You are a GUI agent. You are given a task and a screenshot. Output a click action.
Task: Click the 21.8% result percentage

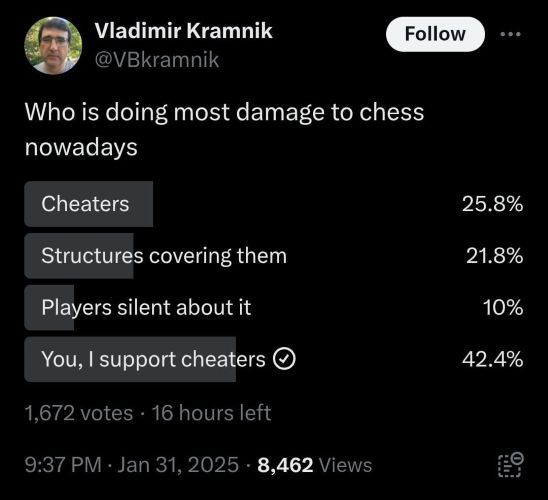[495, 256]
